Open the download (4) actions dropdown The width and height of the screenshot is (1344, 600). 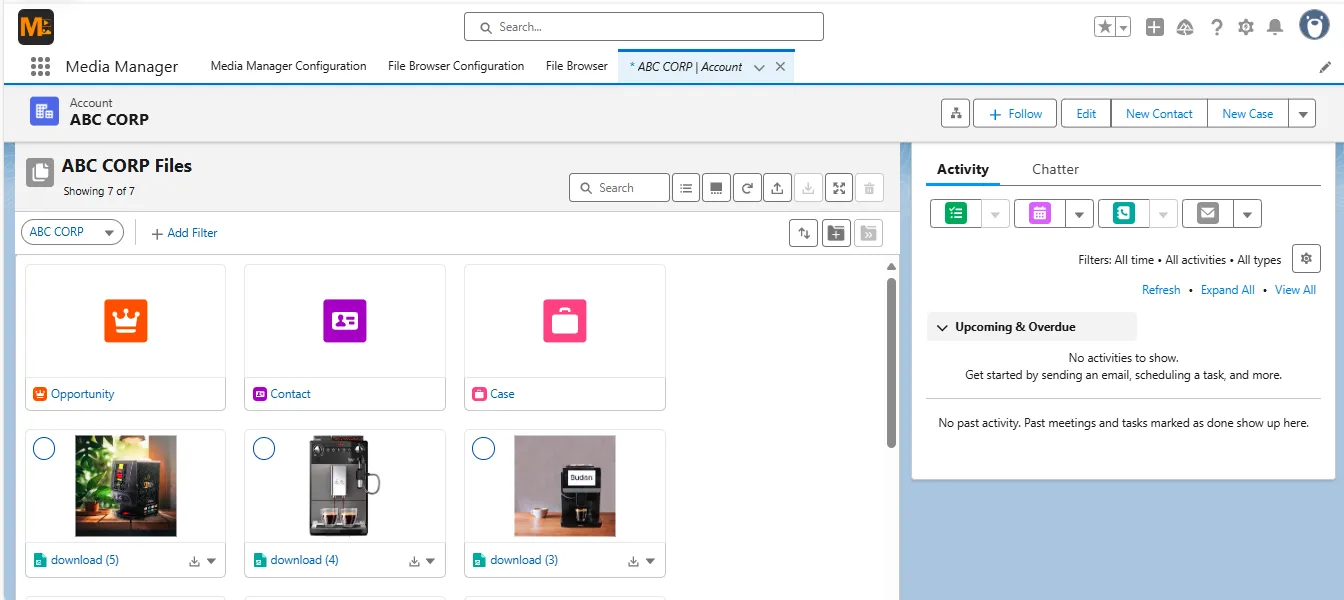430,561
